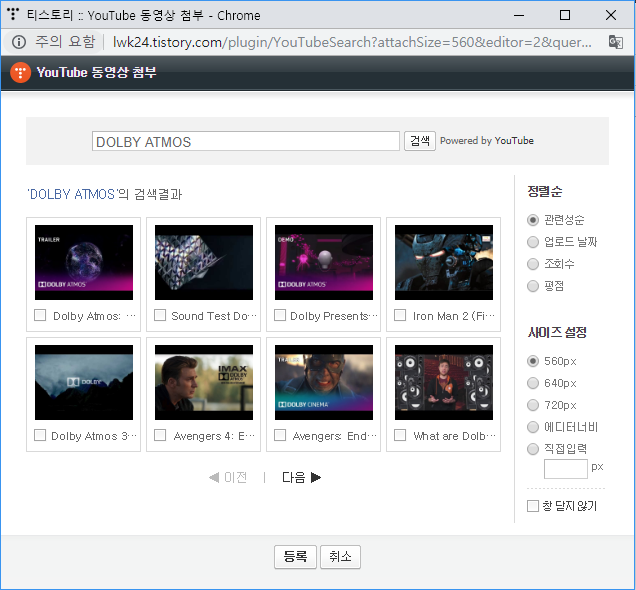Click the Tistory orange logo icon
The height and width of the screenshot is (590, 636).
click(20, 73)
